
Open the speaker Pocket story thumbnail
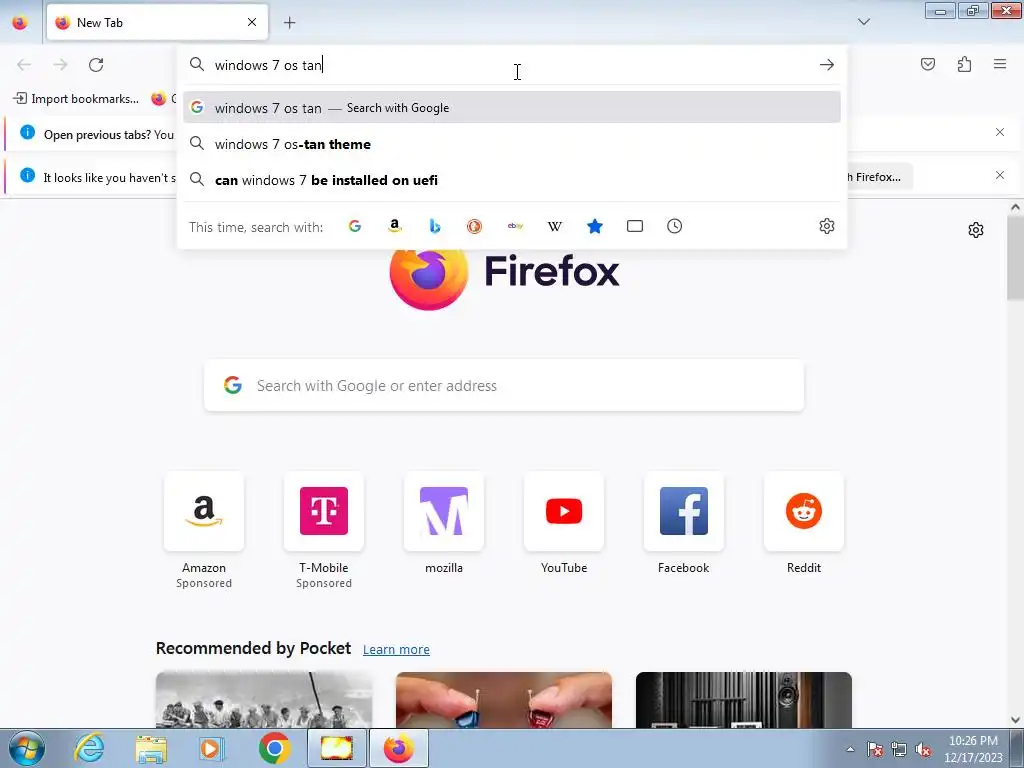(x=744, y=700)
